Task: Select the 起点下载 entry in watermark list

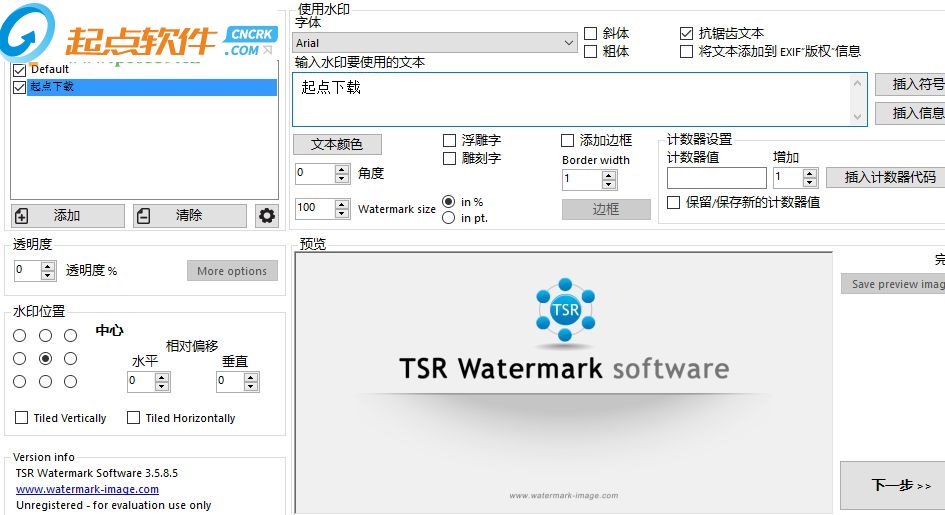Action: click(153, 87)
